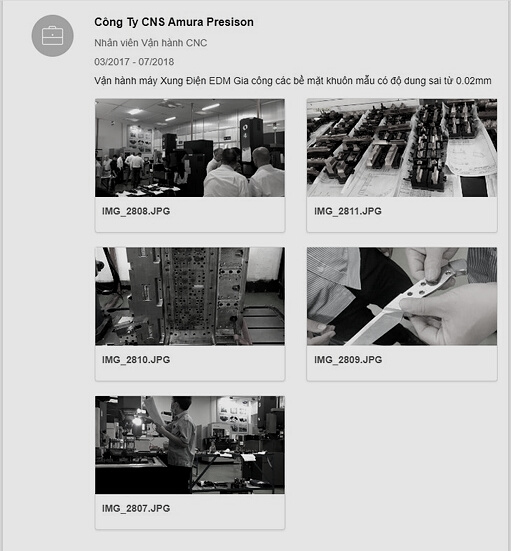Click the EDM word in job description
The height and width of the screenshot is (551, 511).
tap(220, 81)
